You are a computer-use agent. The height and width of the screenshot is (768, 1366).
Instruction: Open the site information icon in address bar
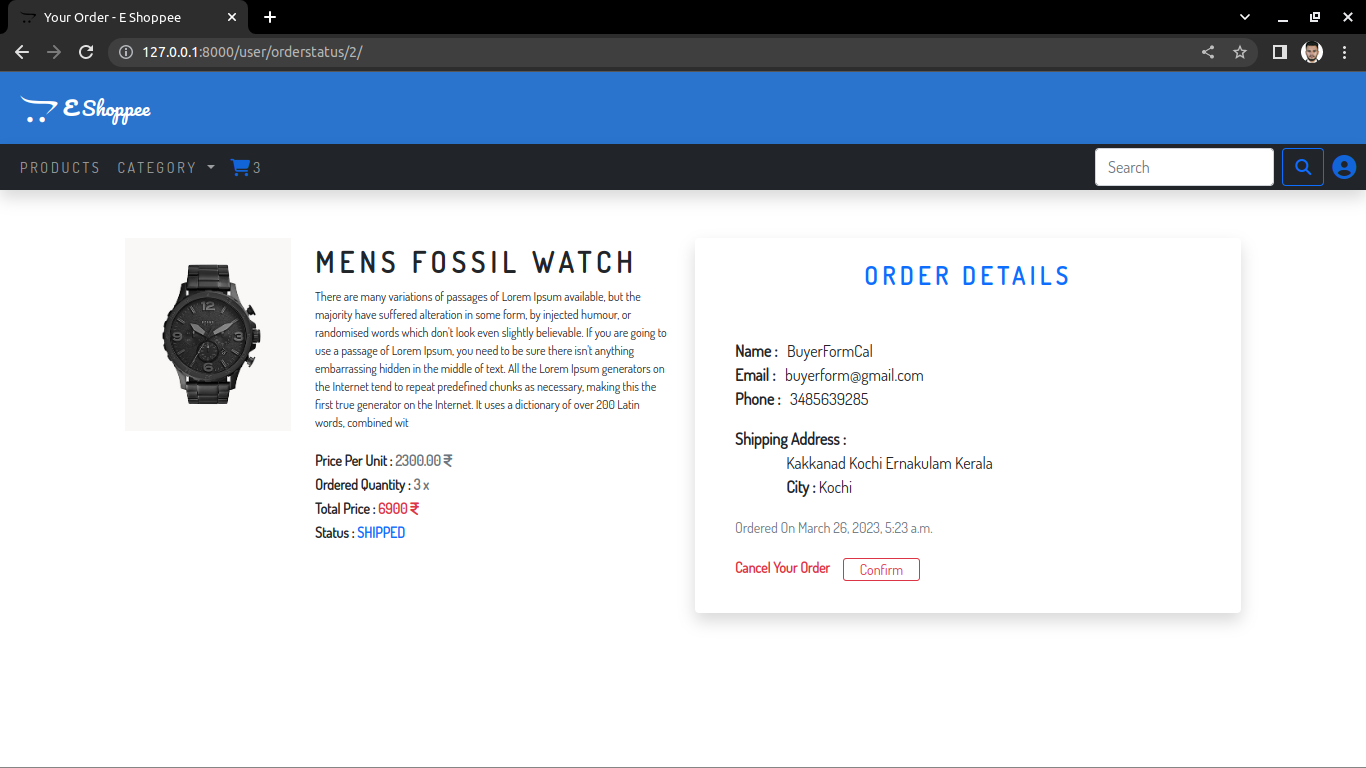(x=123, y=52)
